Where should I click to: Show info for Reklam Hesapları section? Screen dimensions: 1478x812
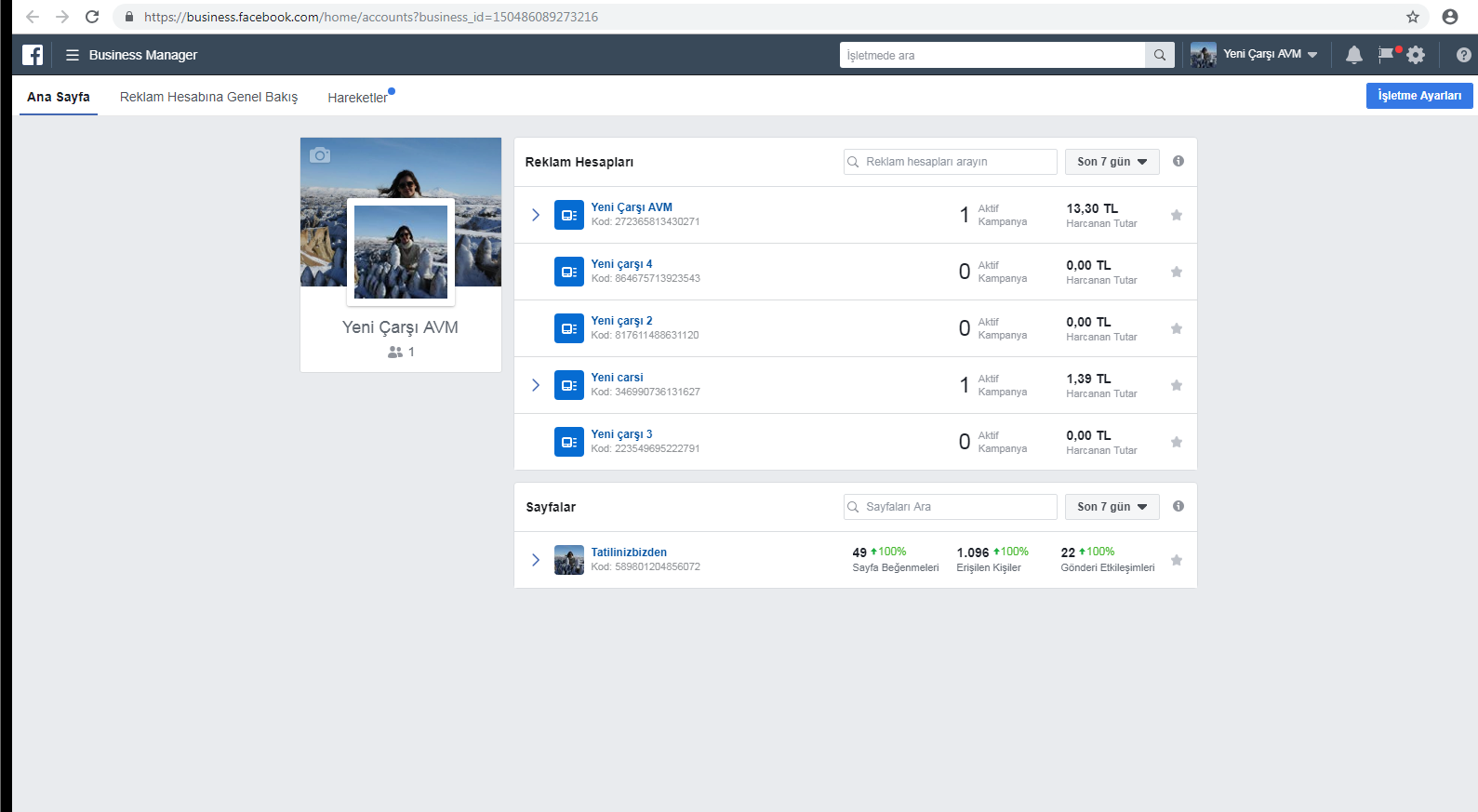(1178, 161)
